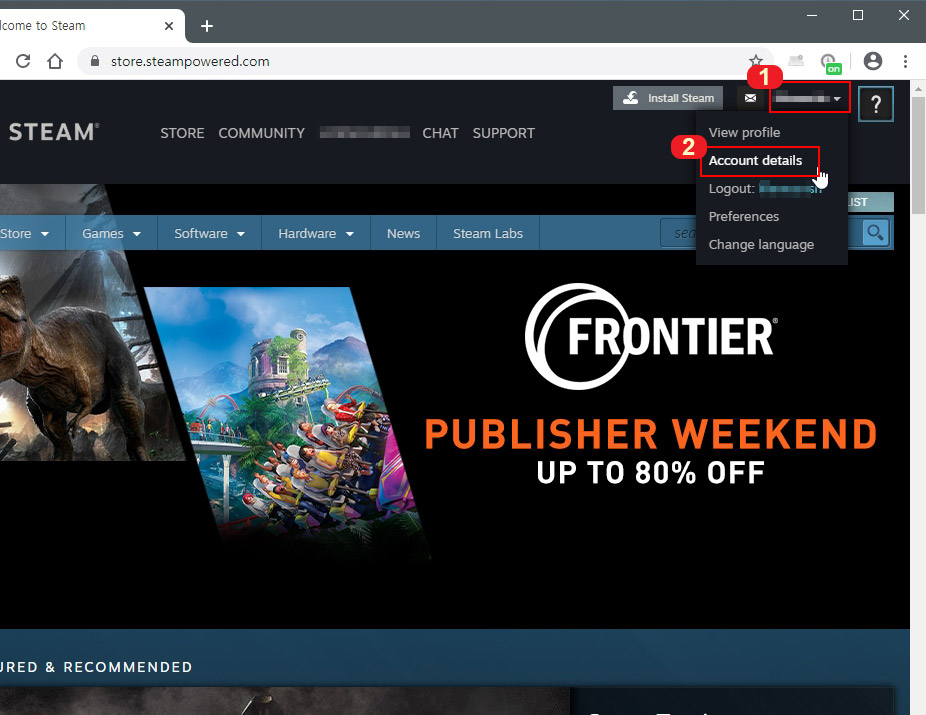The height and width of the screenshot is (715, 926).
Task: Click the browser reload icon
Action: click(x=23, y=61)
